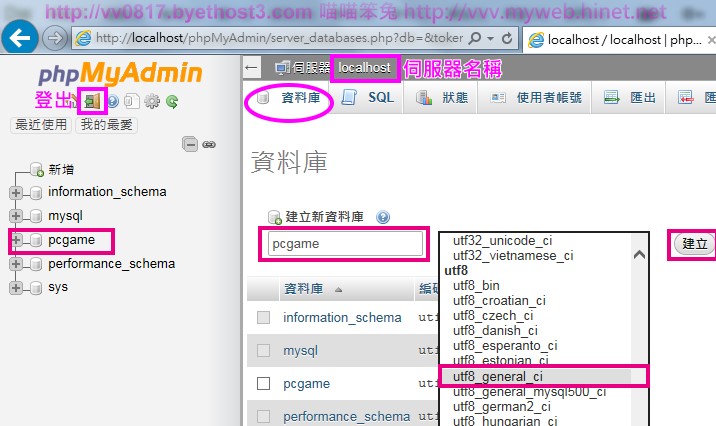Expand the pcgame tree node
The width and height of the screenshot is (716, 426).
pos(16,240)
